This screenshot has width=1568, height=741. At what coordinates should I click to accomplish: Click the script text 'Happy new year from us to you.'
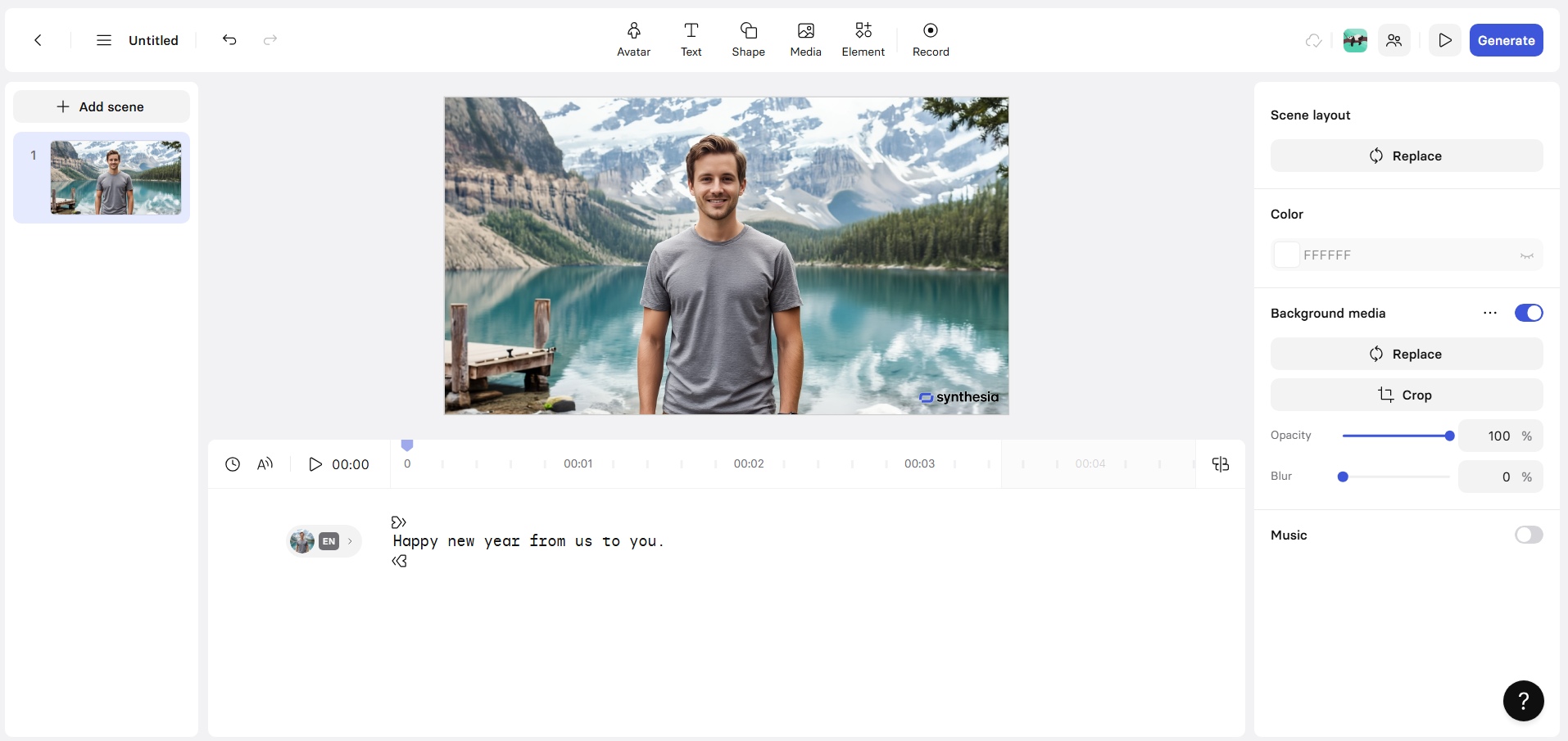(528, 541)
